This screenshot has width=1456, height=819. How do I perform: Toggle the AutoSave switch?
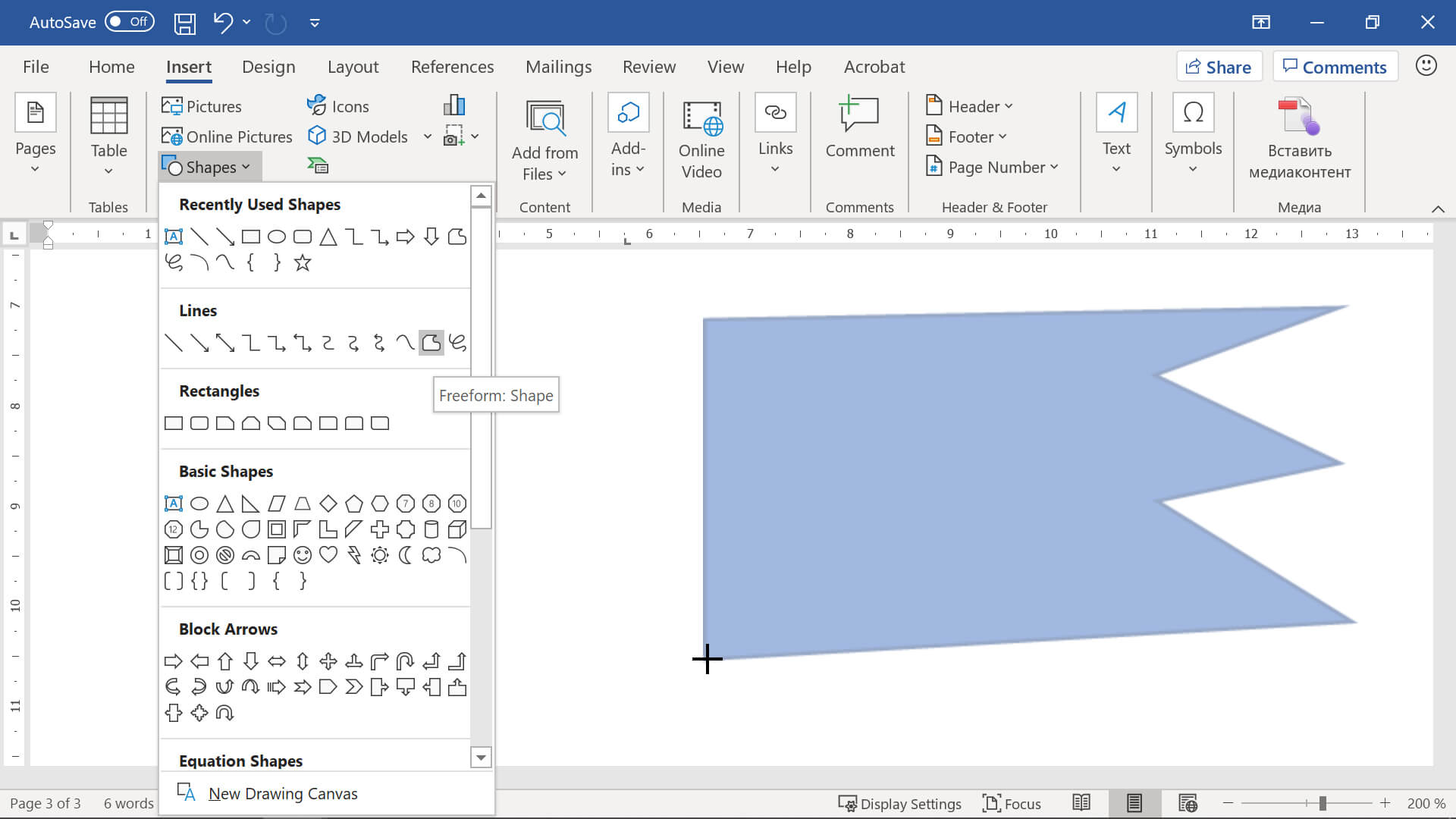tap(129, 22)
